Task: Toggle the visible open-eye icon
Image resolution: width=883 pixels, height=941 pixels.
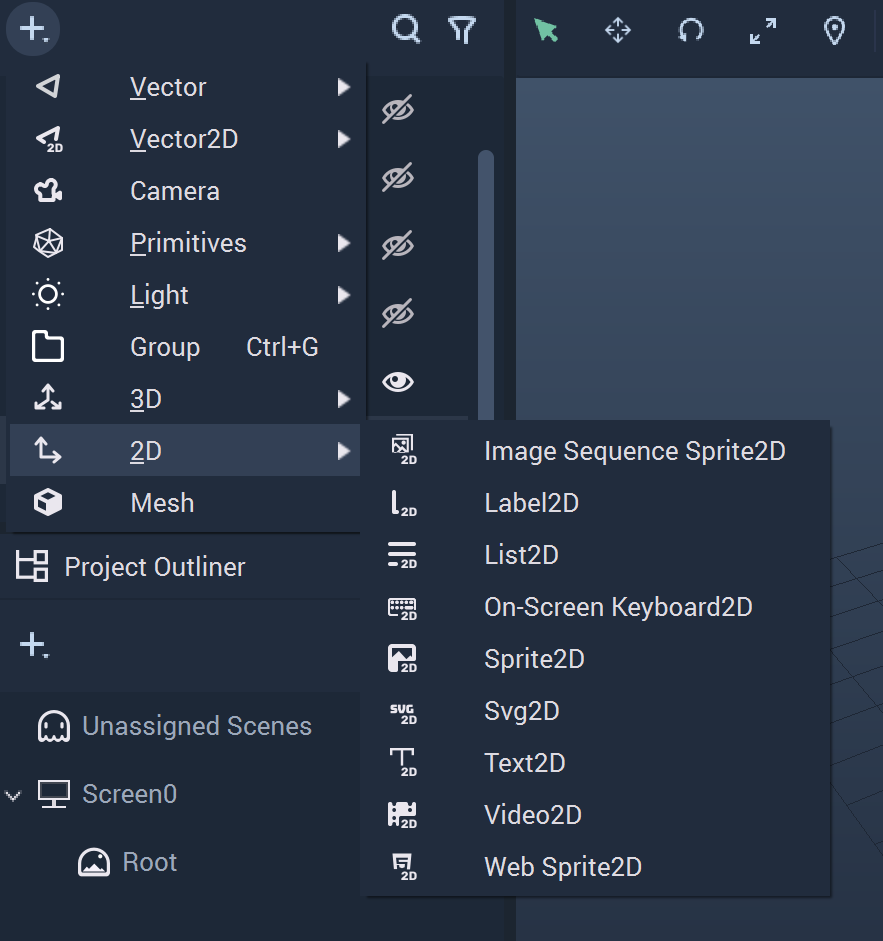Action: (x=397, y=382)
